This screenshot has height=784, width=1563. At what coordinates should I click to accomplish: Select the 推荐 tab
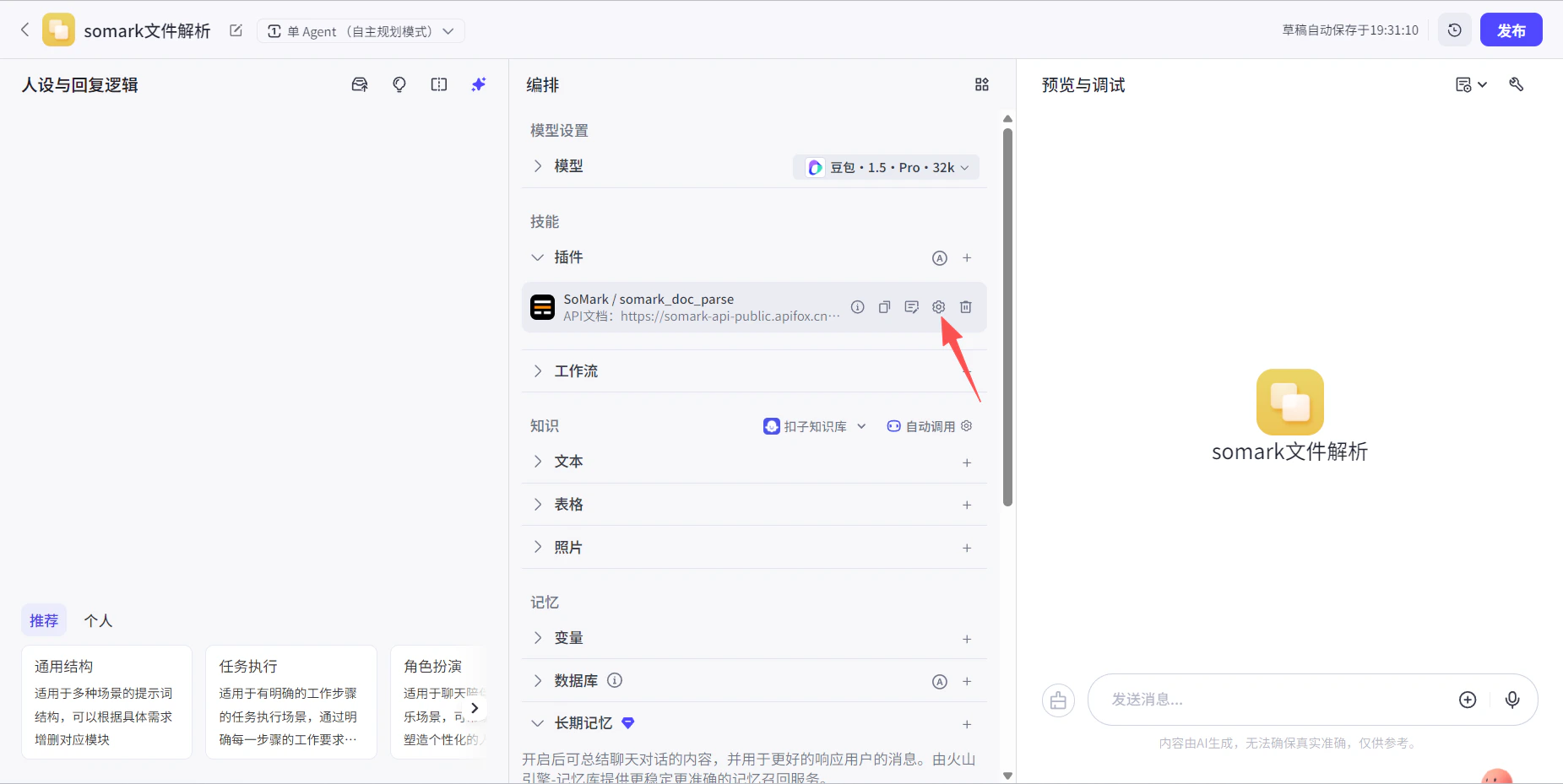(44, 620)
